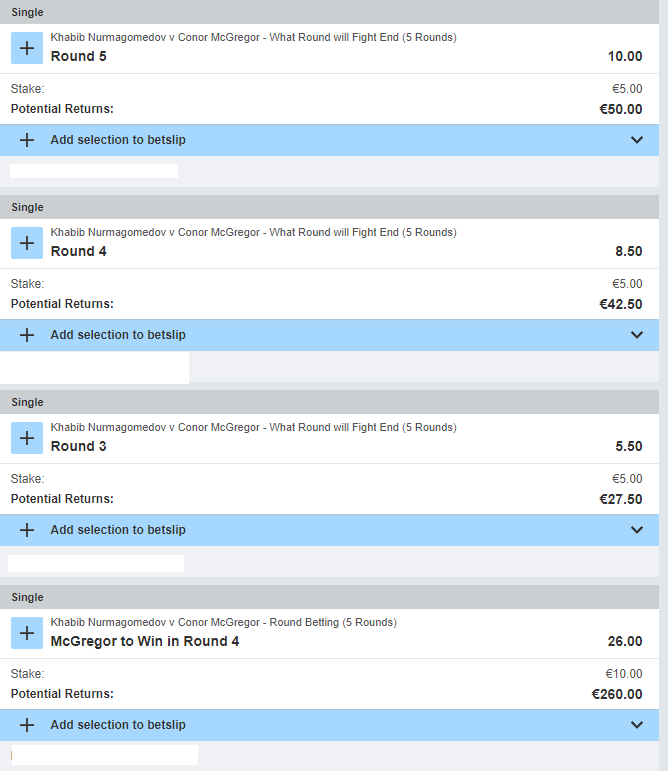Click the €27.50 potential returns value

click(x=620, y=499)
